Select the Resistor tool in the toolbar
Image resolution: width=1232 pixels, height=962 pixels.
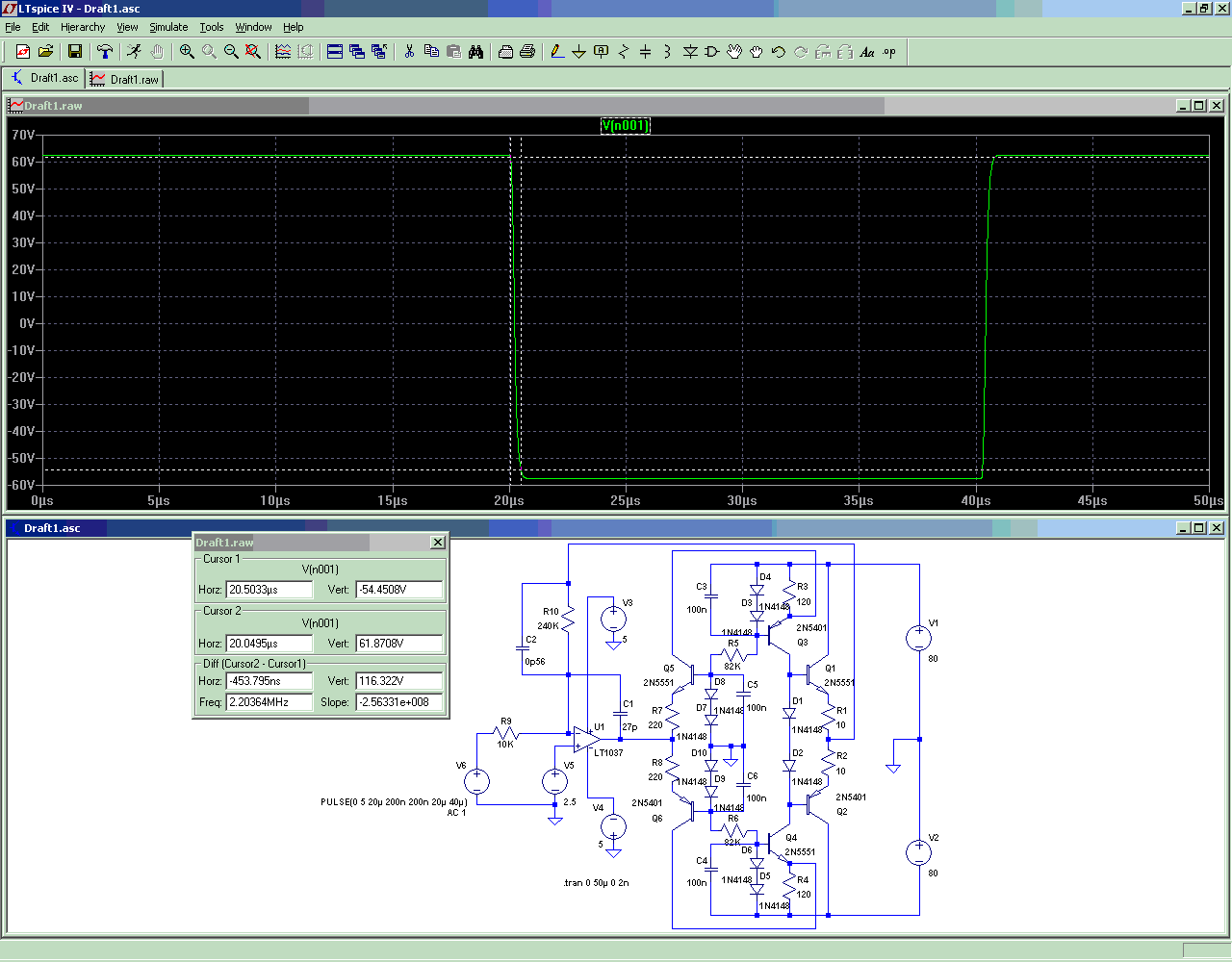623,51
